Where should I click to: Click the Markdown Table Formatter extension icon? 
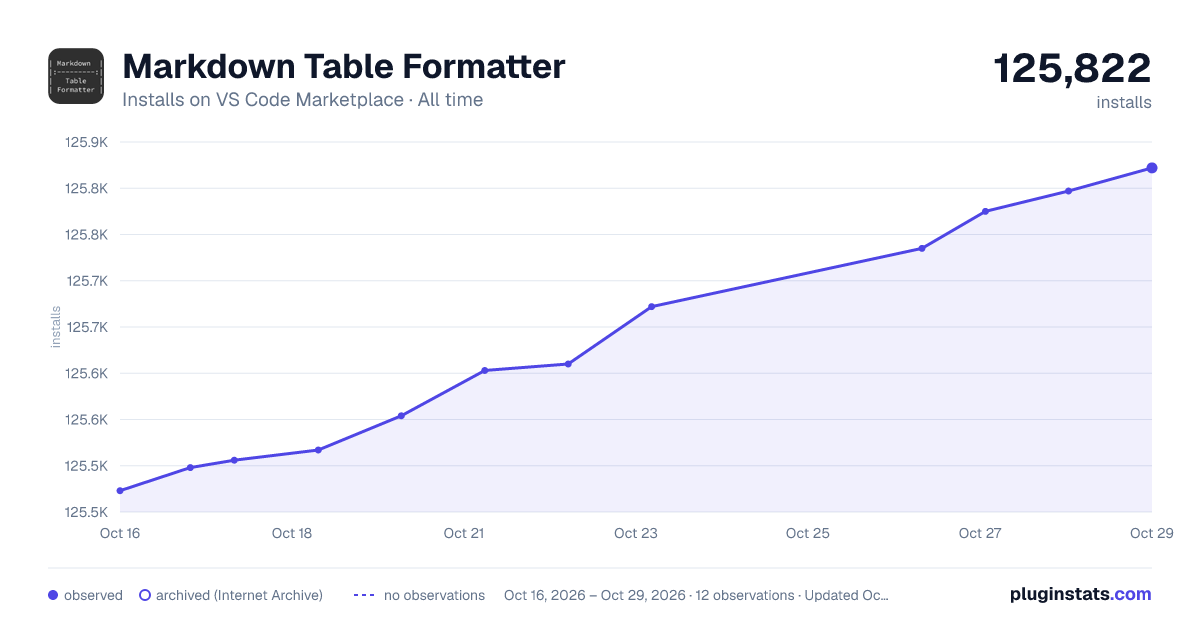point(76,76)
